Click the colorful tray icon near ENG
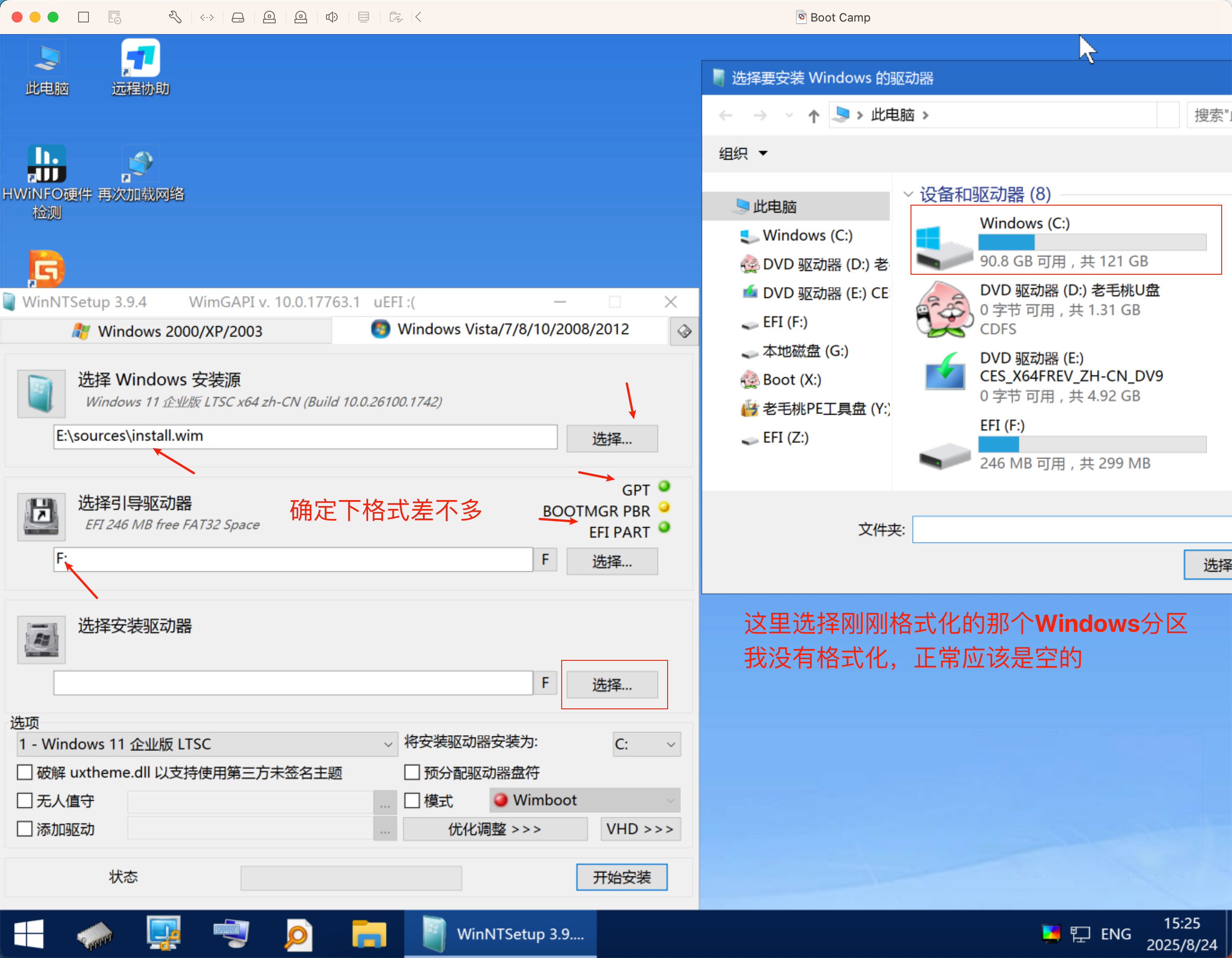 [1052, 934]
